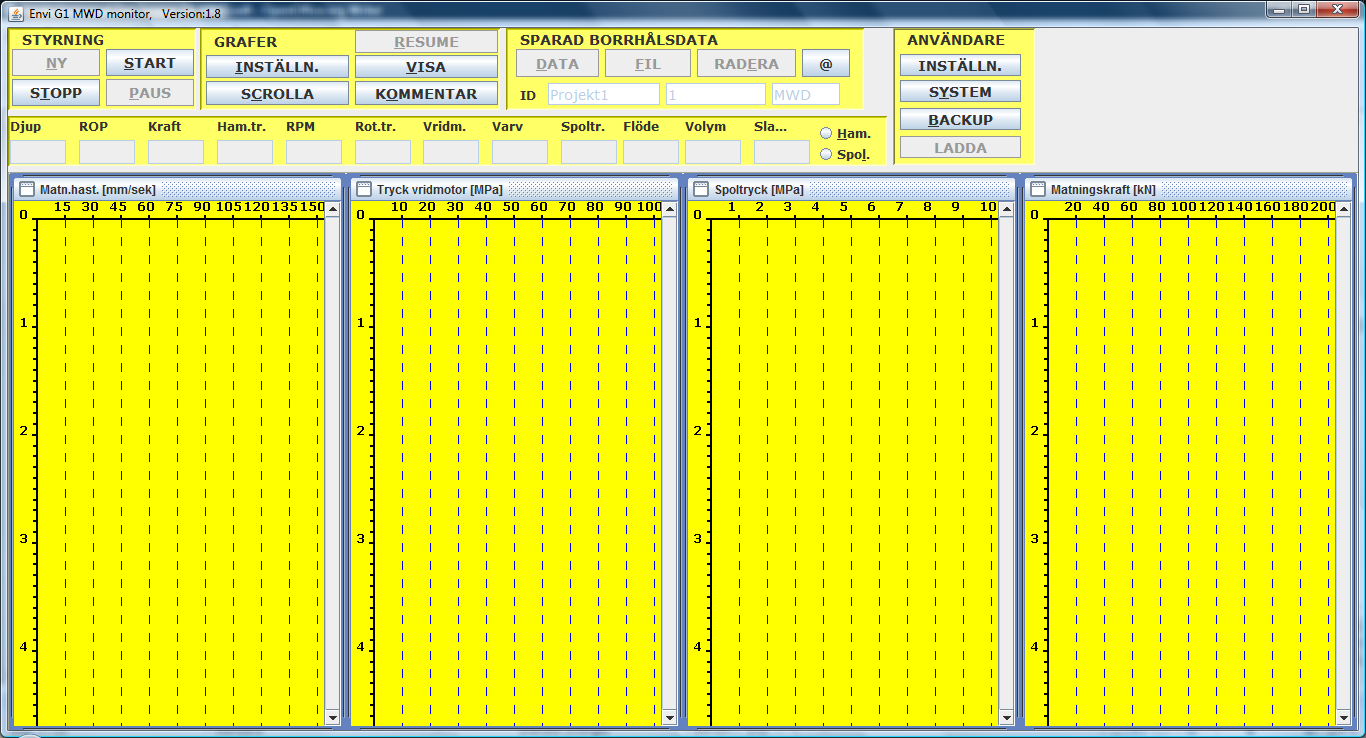Screen dimensions: 1366x738
Task: Click the Matningskraft [kN] title bar
Action: click(1189, 189)
